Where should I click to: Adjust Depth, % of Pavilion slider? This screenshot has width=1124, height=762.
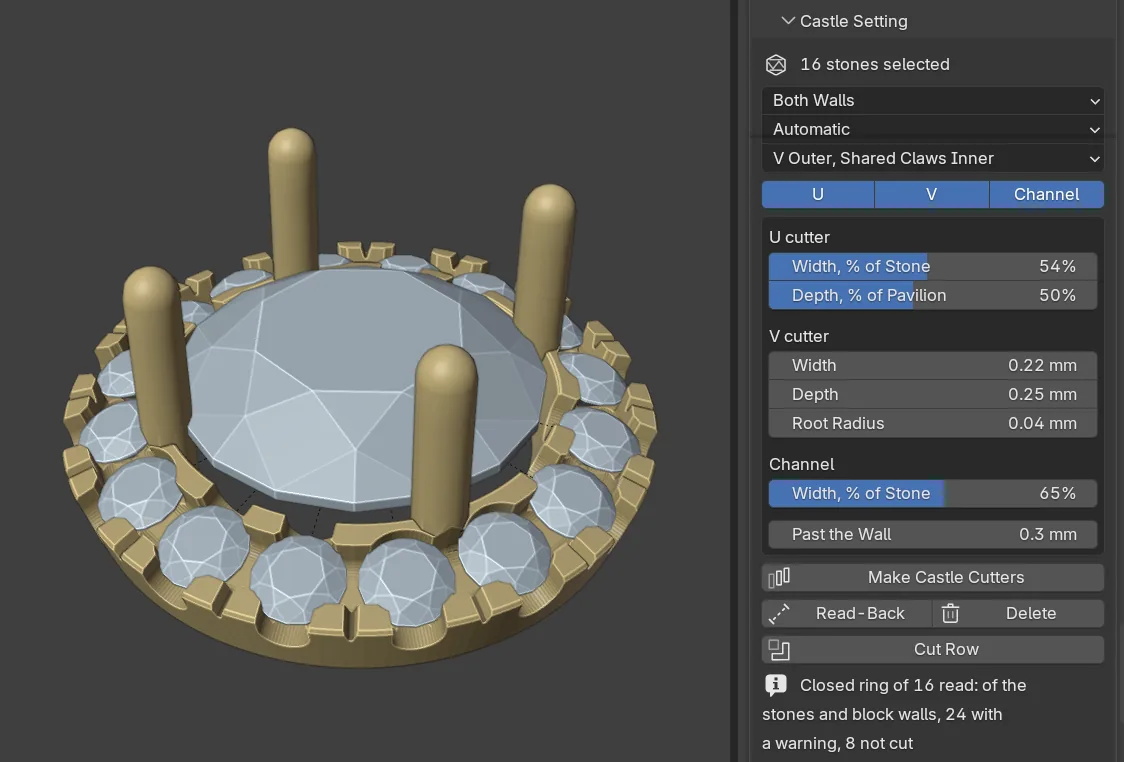pyautogui.click(x=933, y=295)
